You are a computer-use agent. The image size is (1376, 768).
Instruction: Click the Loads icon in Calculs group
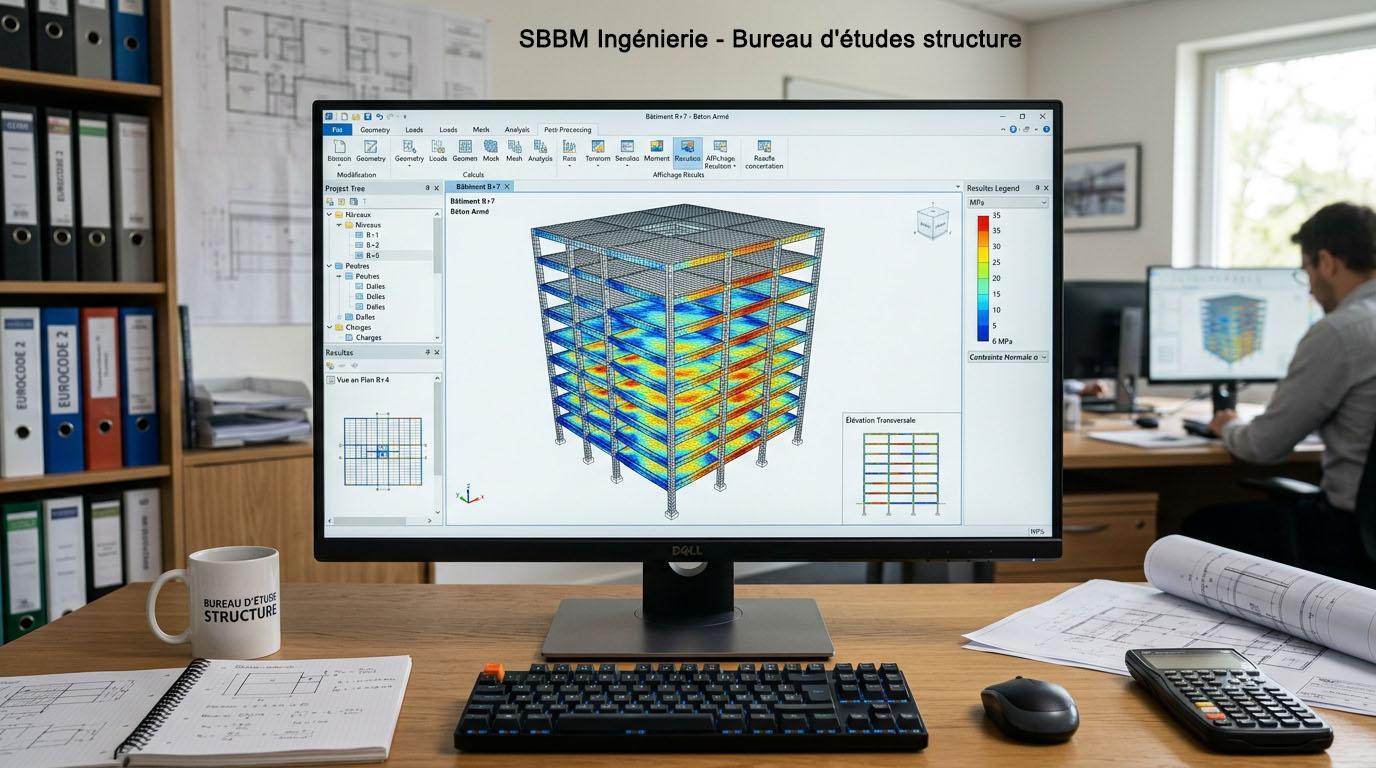point(438,146)
